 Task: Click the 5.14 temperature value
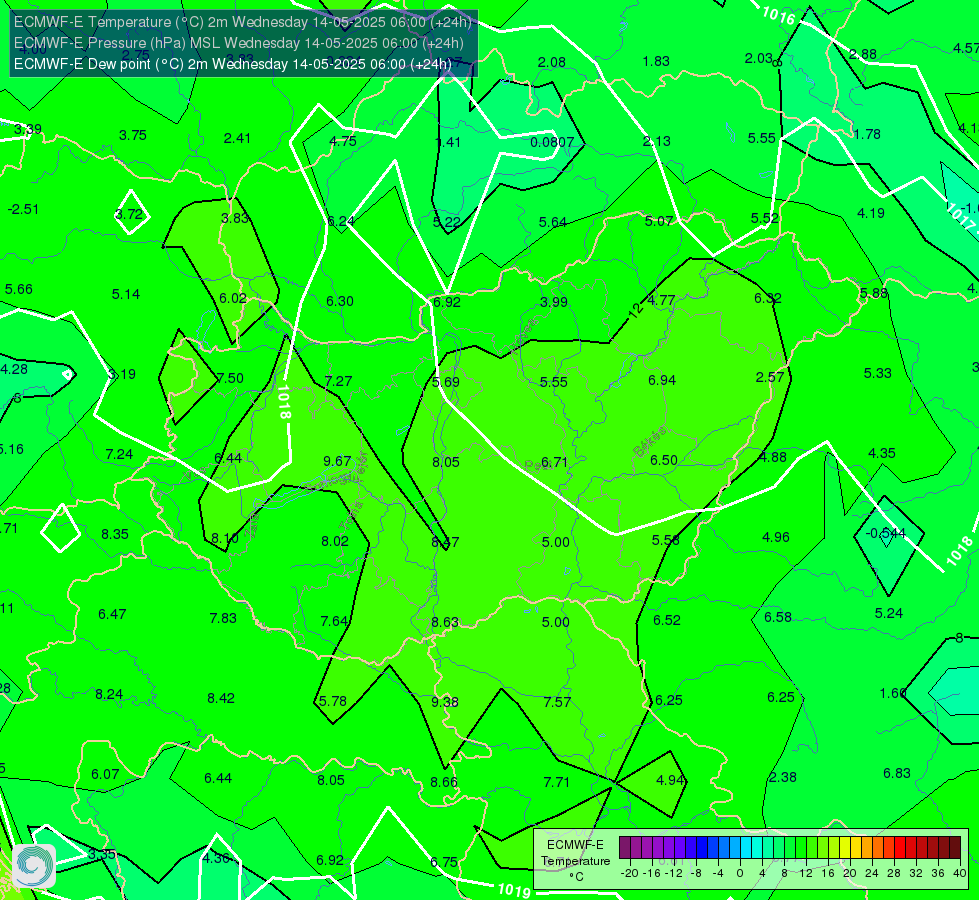tap(125, 294)
